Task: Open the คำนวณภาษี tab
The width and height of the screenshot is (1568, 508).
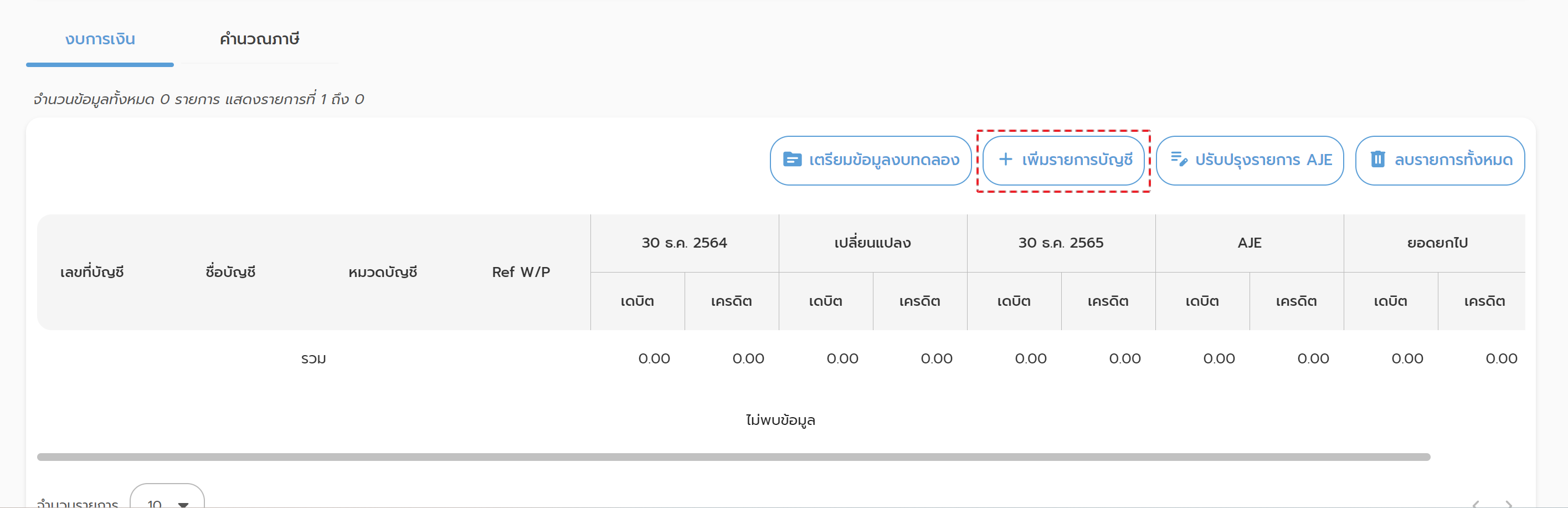Action: click(x=259, y=39)
